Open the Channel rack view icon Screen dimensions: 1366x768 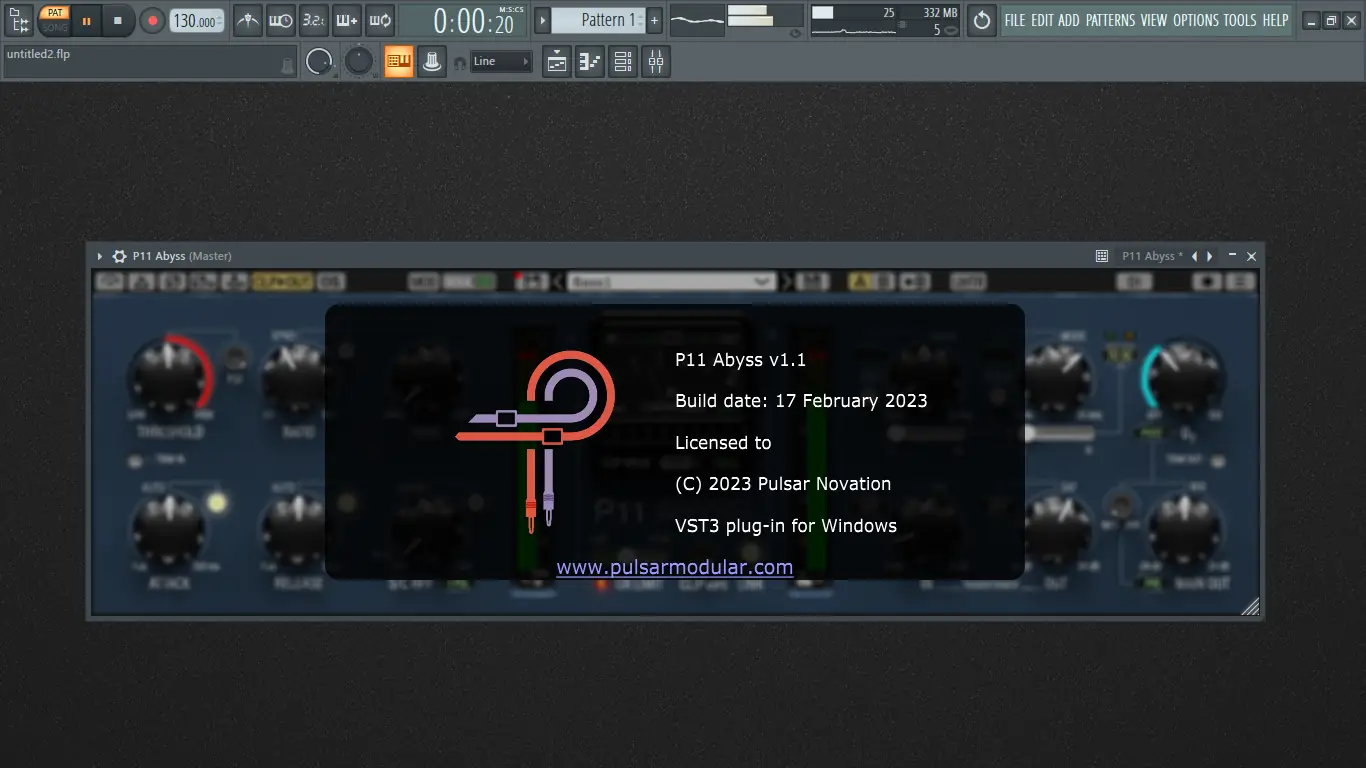(623, 62)
